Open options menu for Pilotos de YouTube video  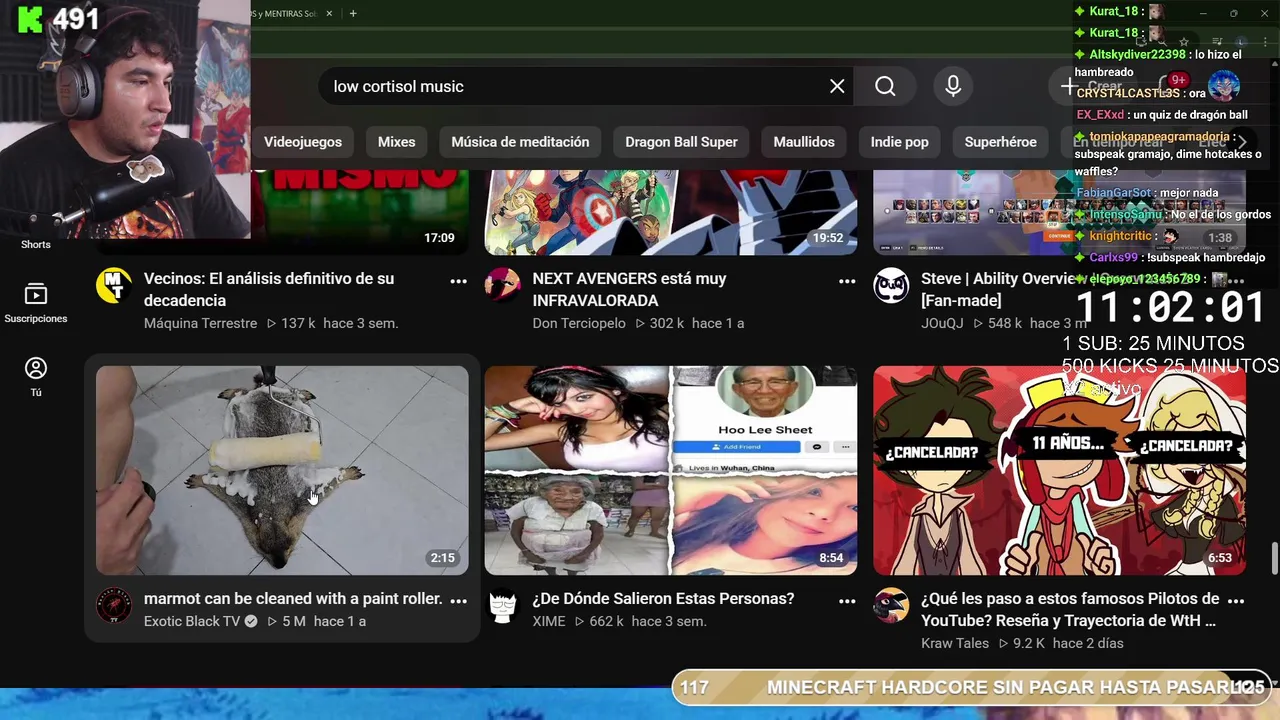click(x=1236, y=601)
